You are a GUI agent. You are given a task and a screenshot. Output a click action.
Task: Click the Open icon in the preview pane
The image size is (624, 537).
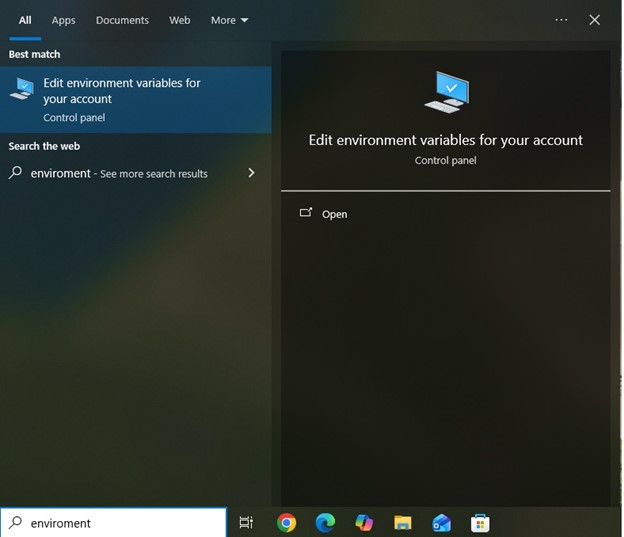click(x=306, y=213)
